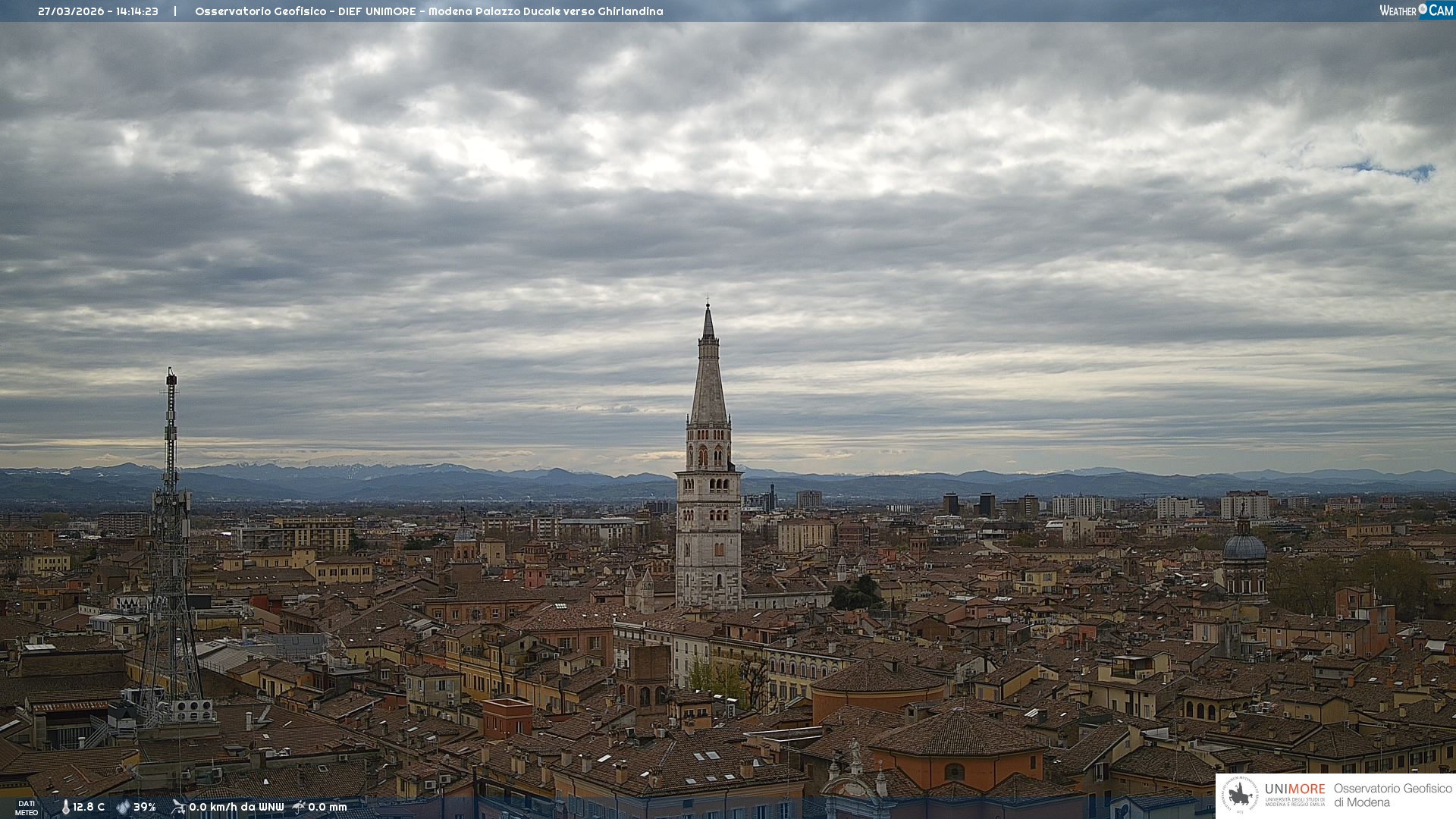Click the 0.0 mm rainfall value
This screenshot has width=1456, height=819.
327,807
